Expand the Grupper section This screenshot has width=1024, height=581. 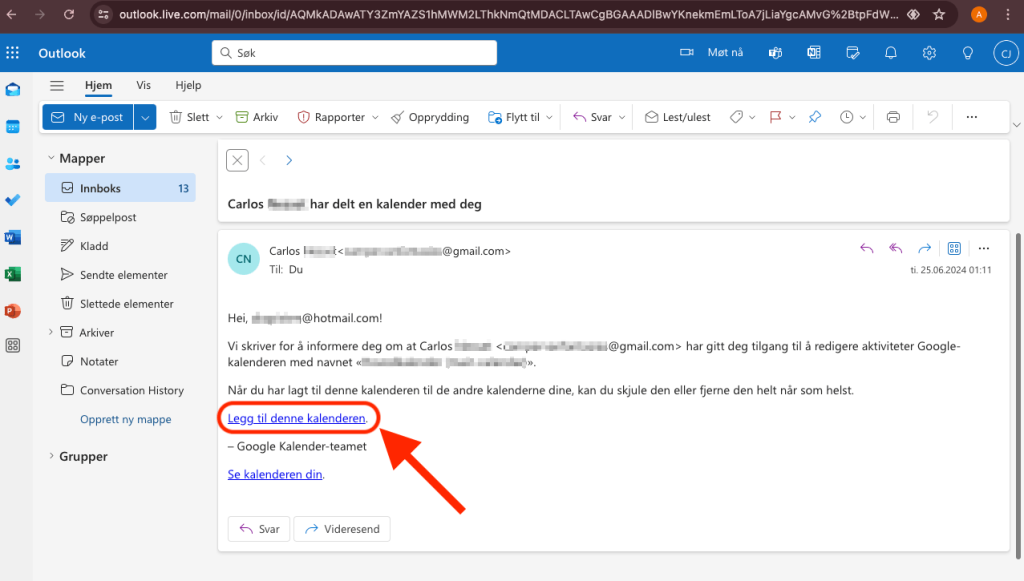[51, 456]
